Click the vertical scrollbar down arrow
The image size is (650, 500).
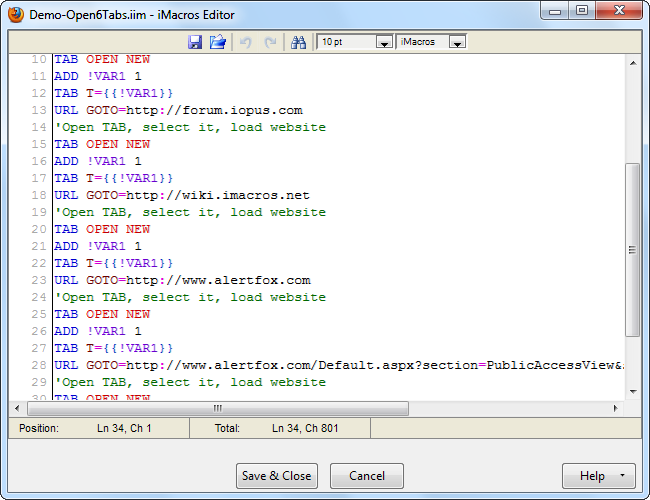633,391
